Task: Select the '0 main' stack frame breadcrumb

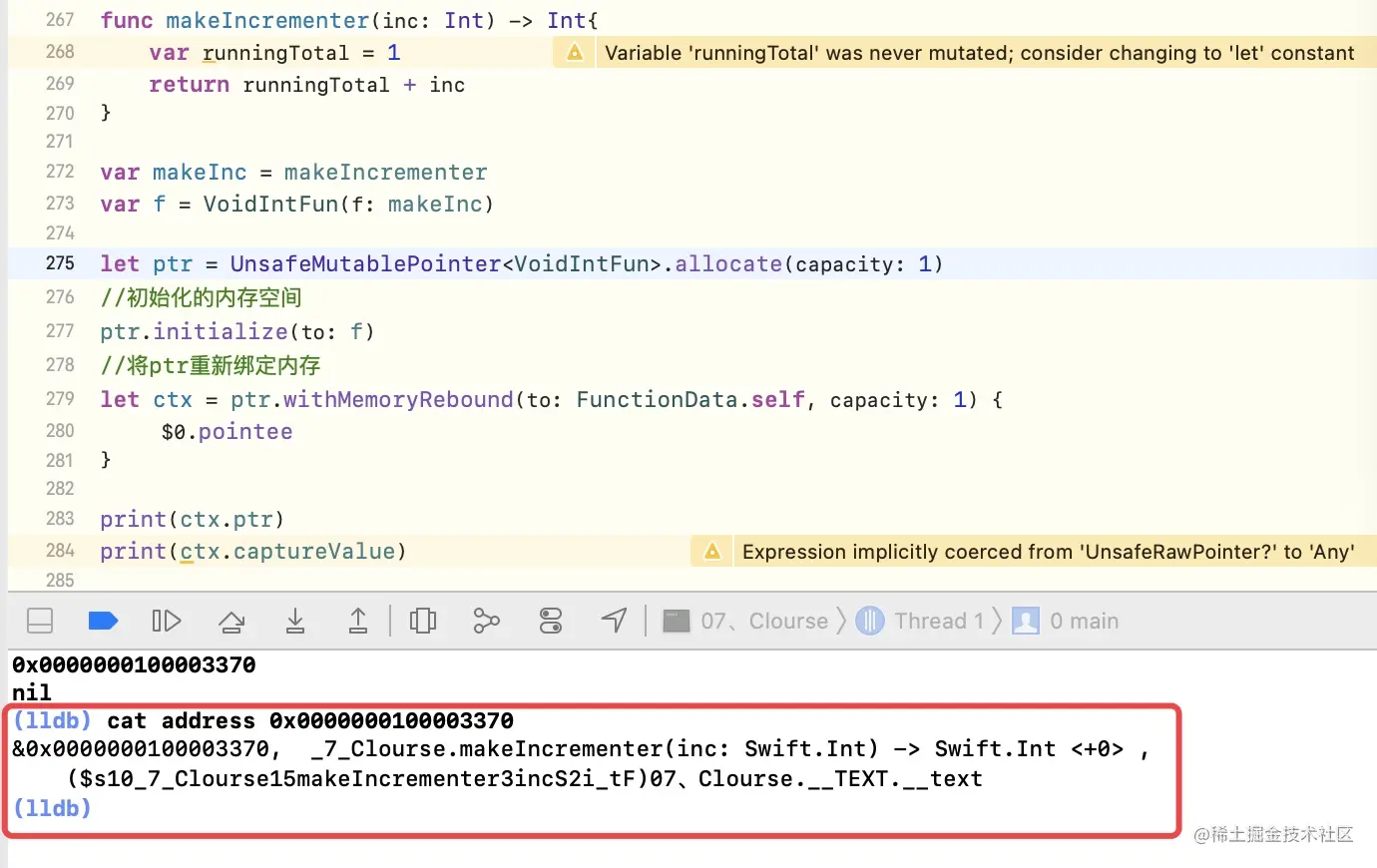Action: coord(1066,621)
